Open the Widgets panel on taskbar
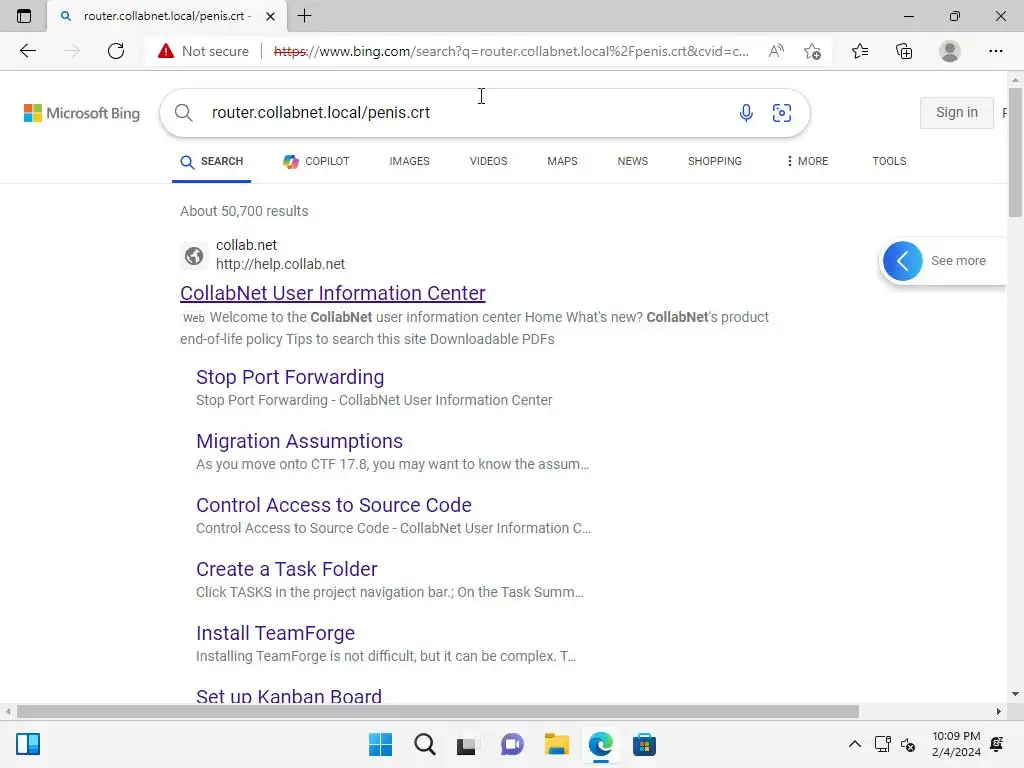The width and height of the screenshot is (1024, 768). (28, 744)
